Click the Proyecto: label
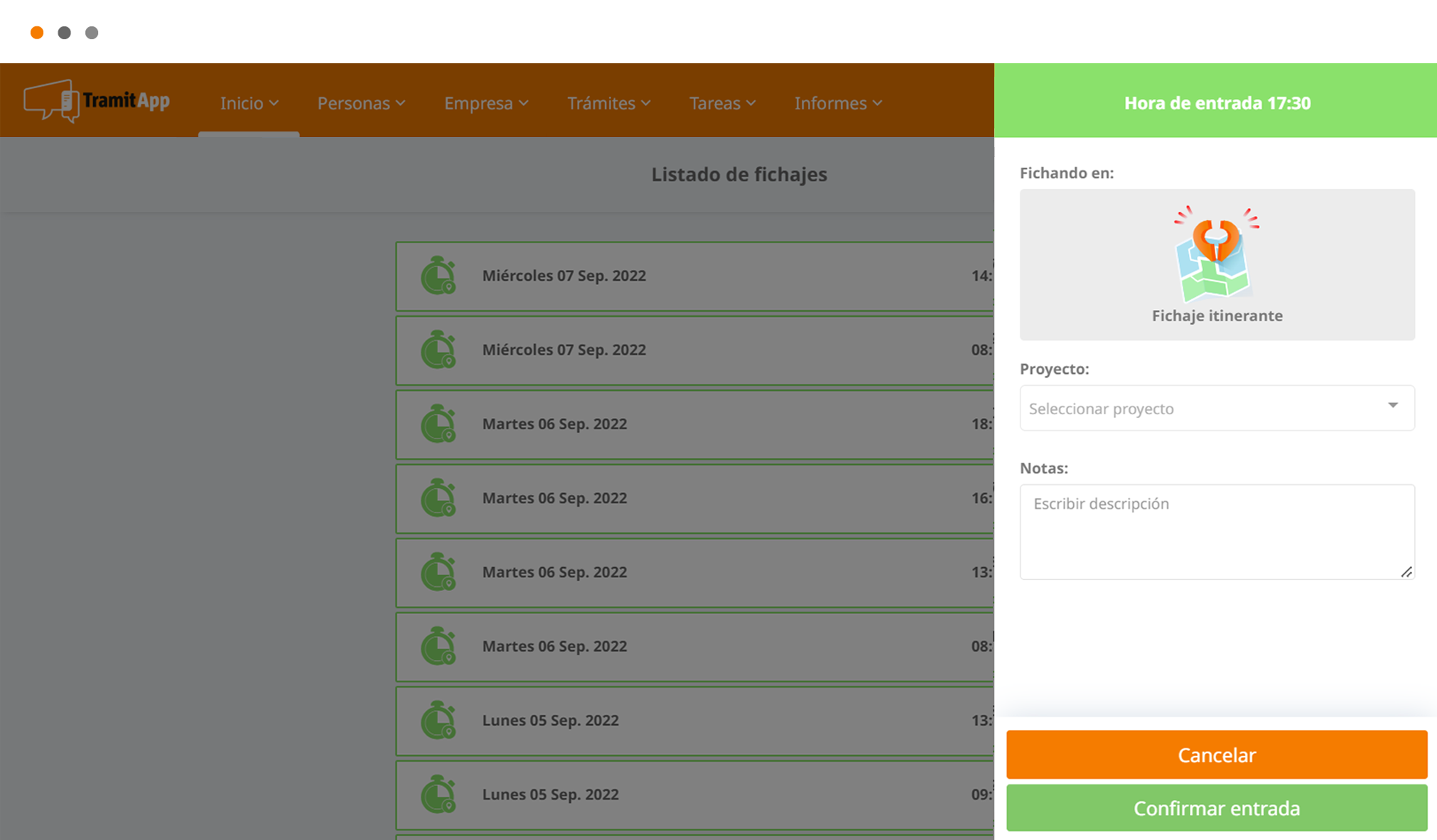1437x840 pixels. click(1054, 369)
